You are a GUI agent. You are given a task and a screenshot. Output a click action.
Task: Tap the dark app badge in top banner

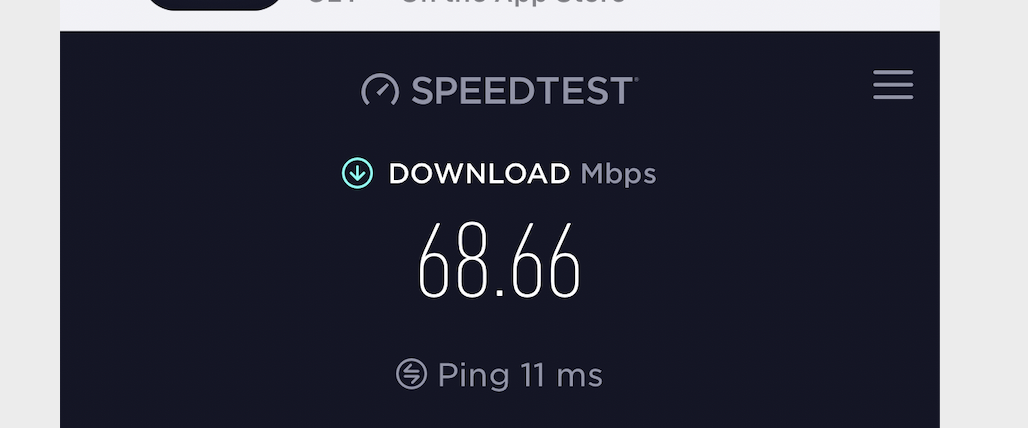(216, 5)
